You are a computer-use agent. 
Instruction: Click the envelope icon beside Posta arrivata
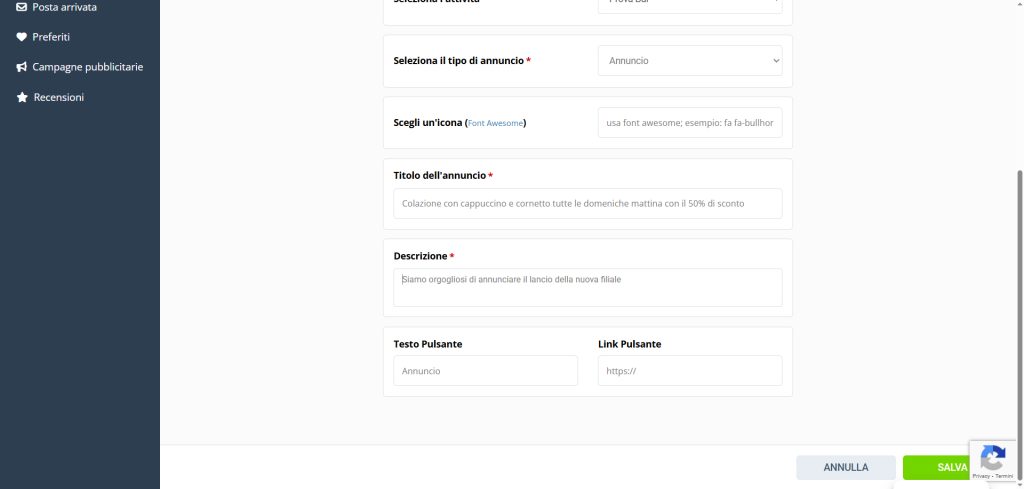click(x=22, y=7)
